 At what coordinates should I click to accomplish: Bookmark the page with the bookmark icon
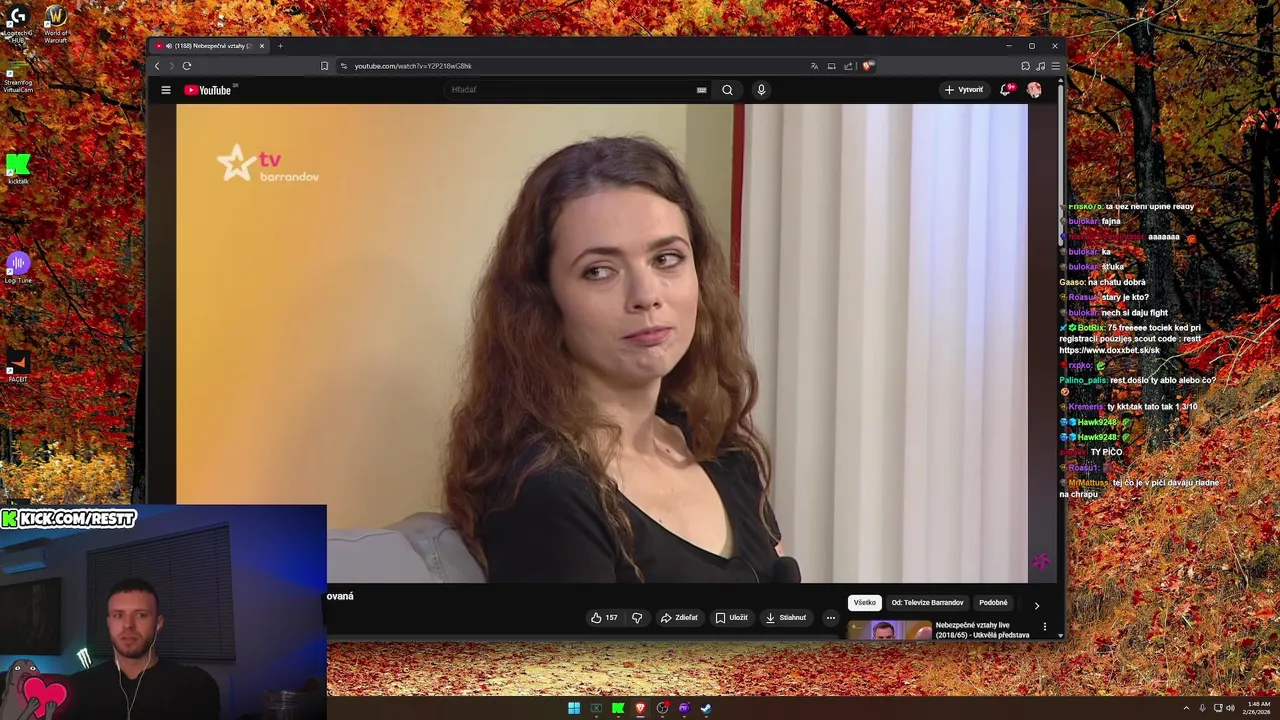[324, 66]
